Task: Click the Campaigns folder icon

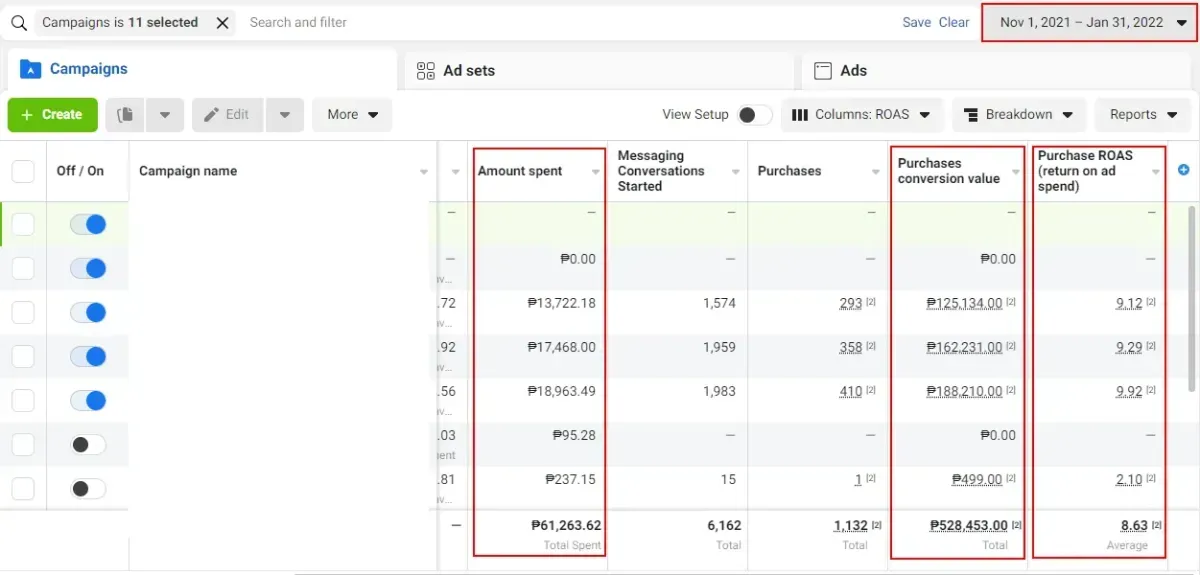Action: (30, 69)
